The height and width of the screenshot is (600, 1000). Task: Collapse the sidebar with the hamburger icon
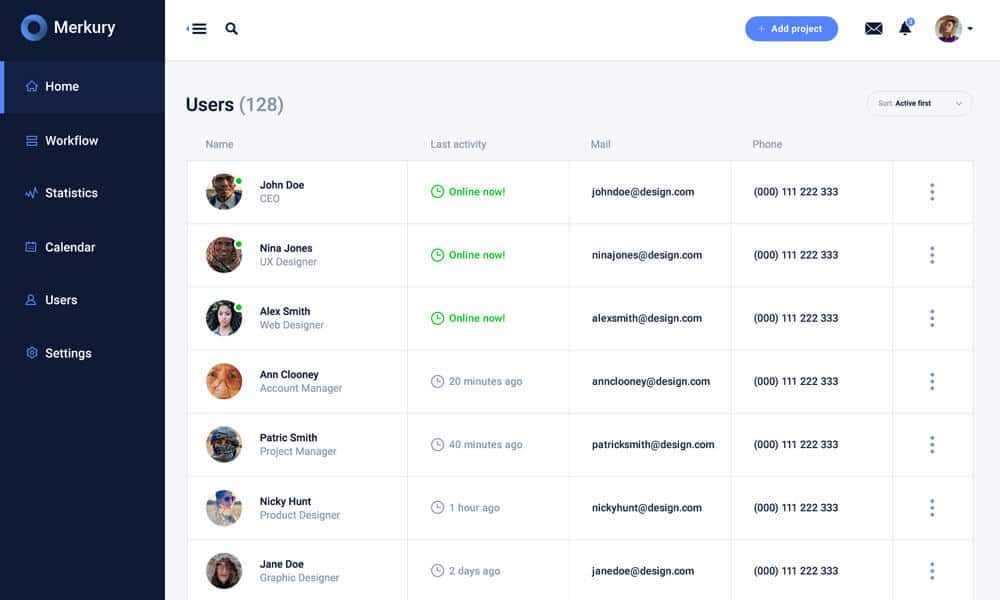pyautogui.click(x=198, y=29)
